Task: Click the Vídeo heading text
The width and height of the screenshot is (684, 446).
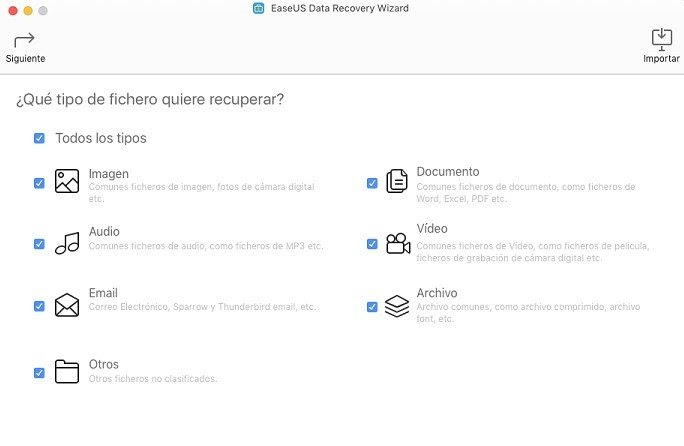Action: click(432, 229)
